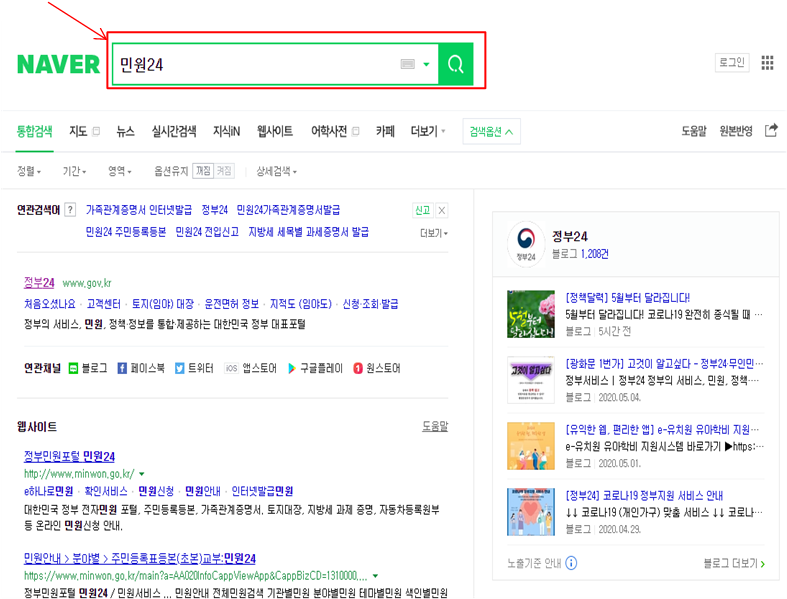787x599 pixels.
Task: Close the related searches with X icon
Action: pyautogui.click(x=442, y=210)
